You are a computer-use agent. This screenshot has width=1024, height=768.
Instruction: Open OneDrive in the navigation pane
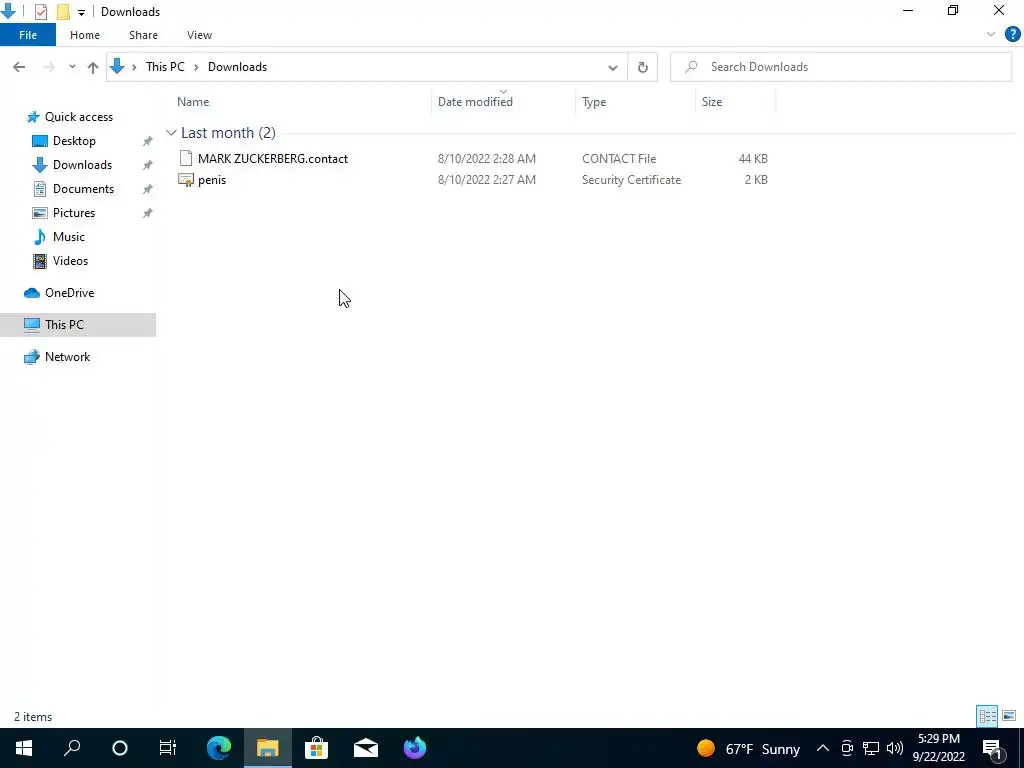tap(69, 293)
